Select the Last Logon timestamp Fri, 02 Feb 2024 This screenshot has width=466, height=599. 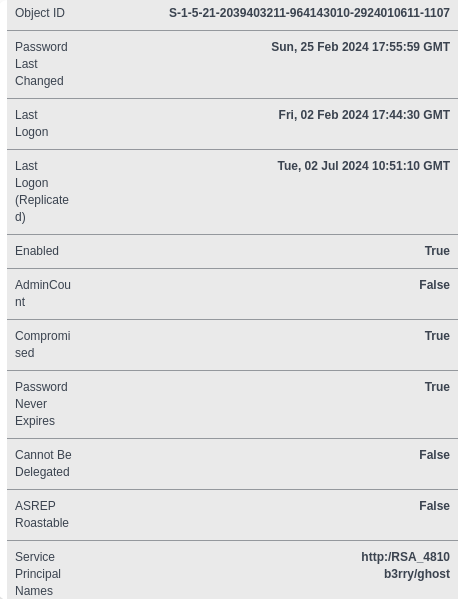coord(364,115)
